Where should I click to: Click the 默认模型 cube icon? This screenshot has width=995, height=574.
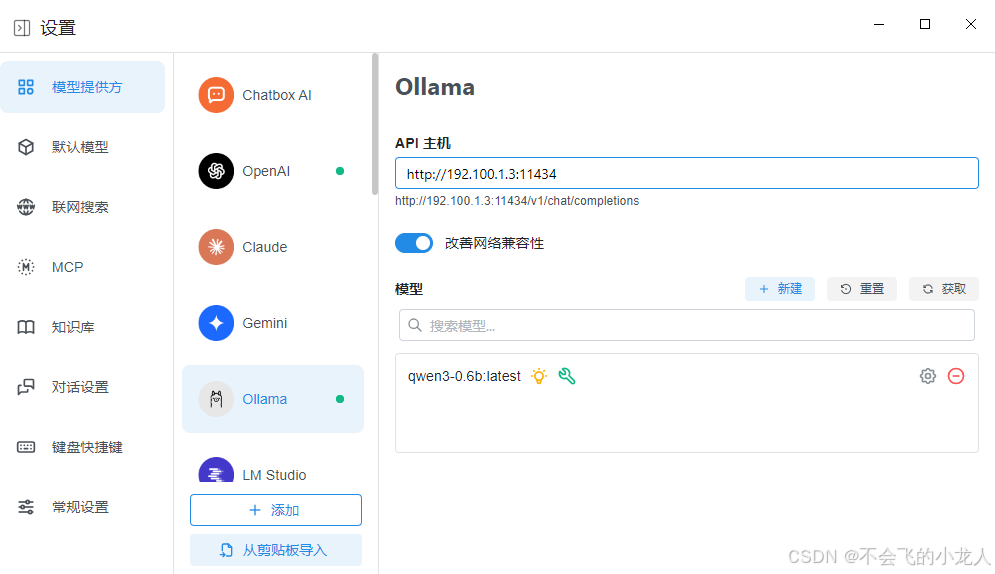tap(26, 147)
